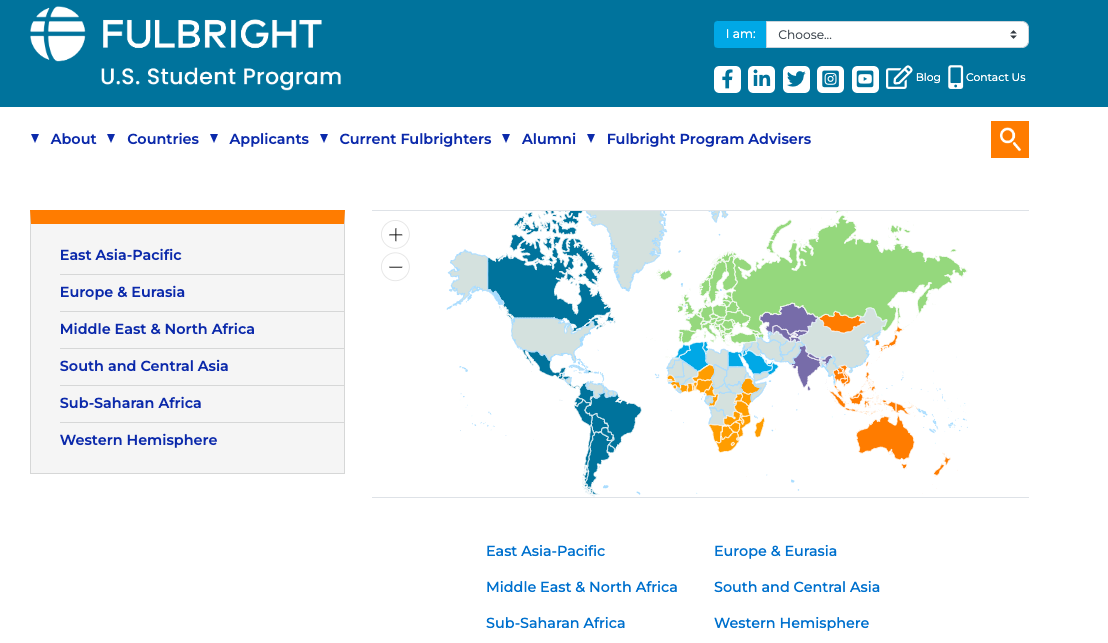Image resolution: width=1108 pixels, height=643 pixels.
Task: Click the orange search magnifier icon
Action: (1009, 139)
